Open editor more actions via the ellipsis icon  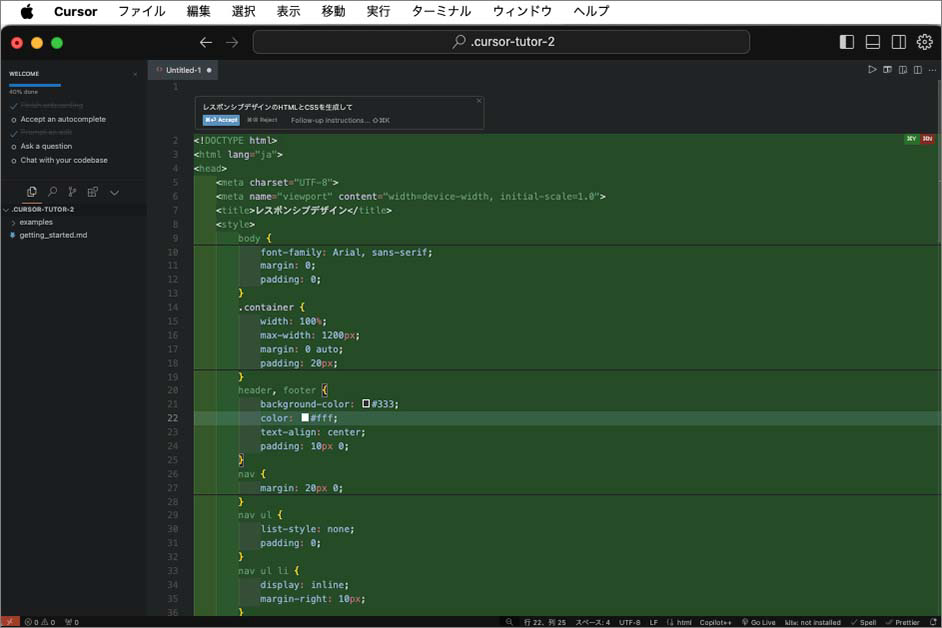[x=933, y=70]
